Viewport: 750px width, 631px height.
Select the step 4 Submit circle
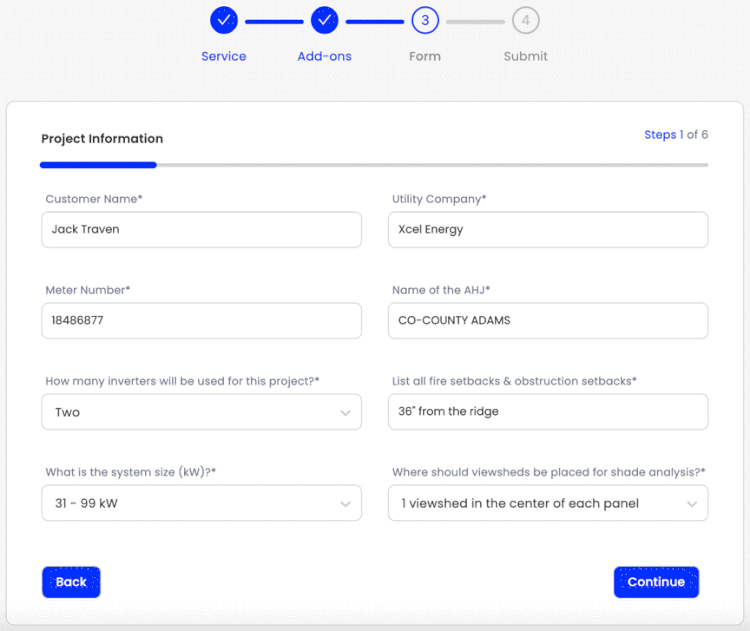point(525,21)
